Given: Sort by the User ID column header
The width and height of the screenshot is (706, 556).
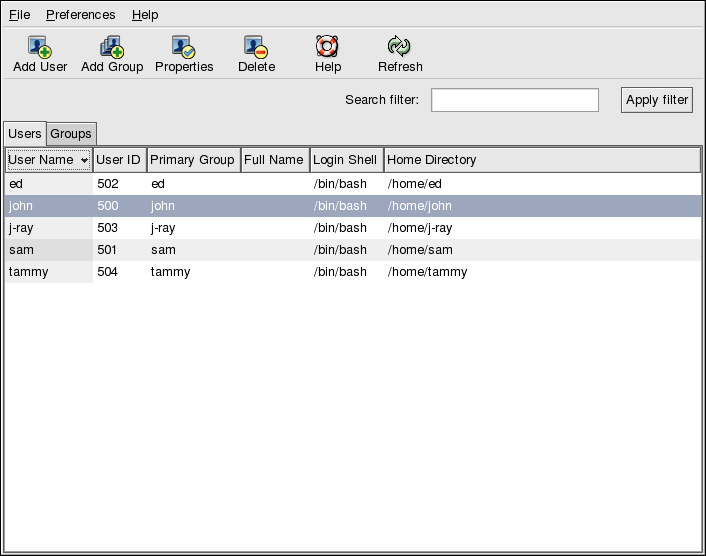Looking at the screenshot, I should coord(118,160).
